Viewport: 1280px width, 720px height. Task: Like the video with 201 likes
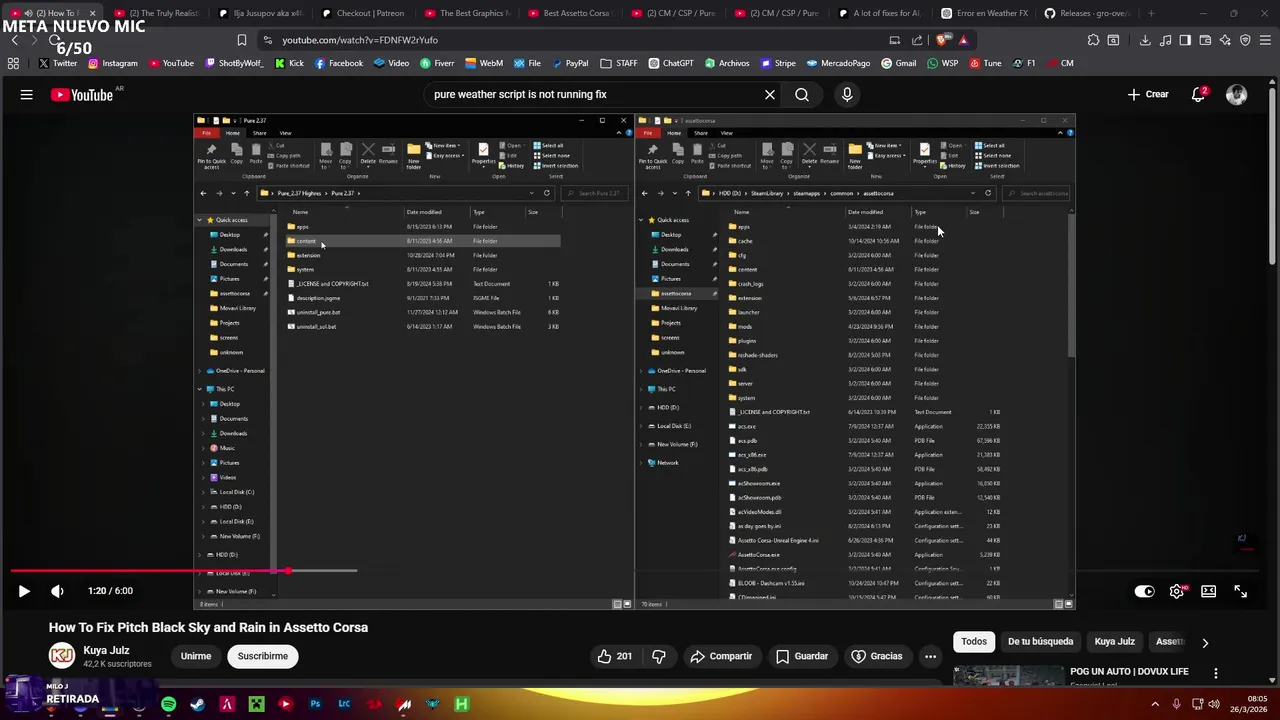(x=615, y=656)
